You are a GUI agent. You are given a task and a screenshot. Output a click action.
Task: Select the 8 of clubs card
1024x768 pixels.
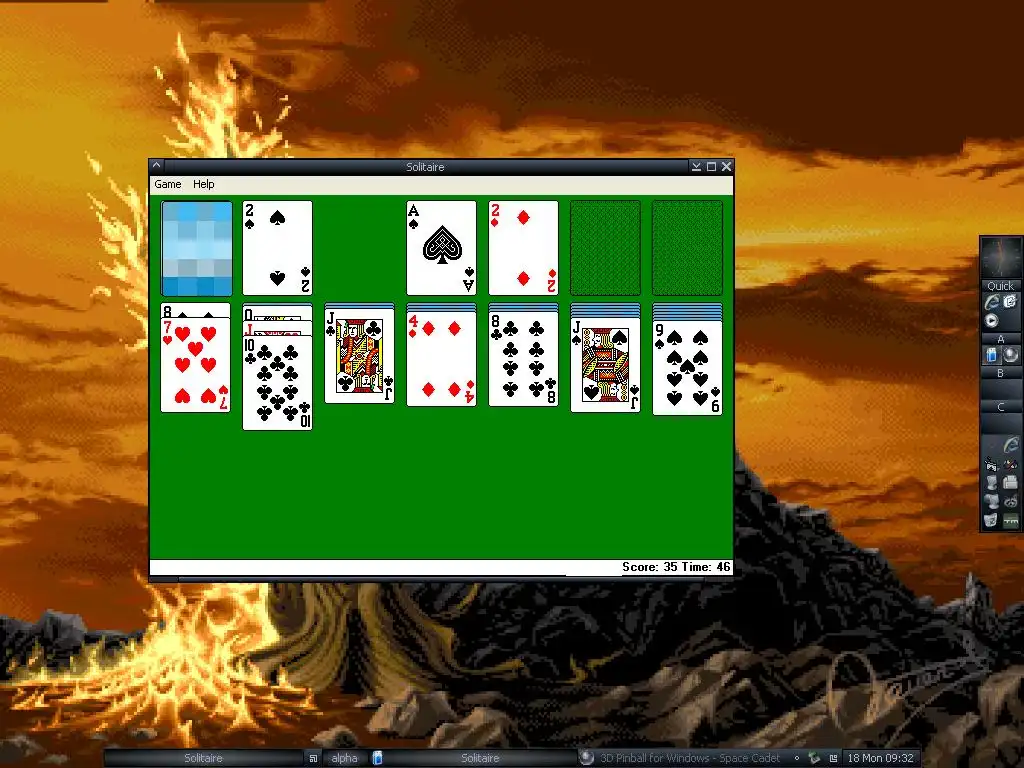click(523, 359)
